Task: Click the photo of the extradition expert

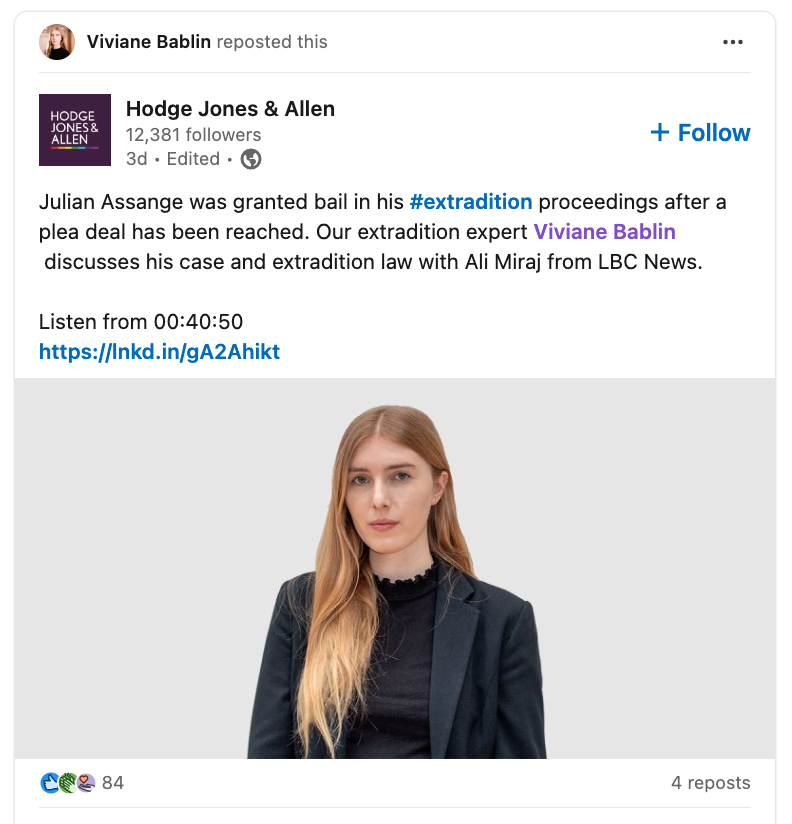Action: [x=396, y=570]
